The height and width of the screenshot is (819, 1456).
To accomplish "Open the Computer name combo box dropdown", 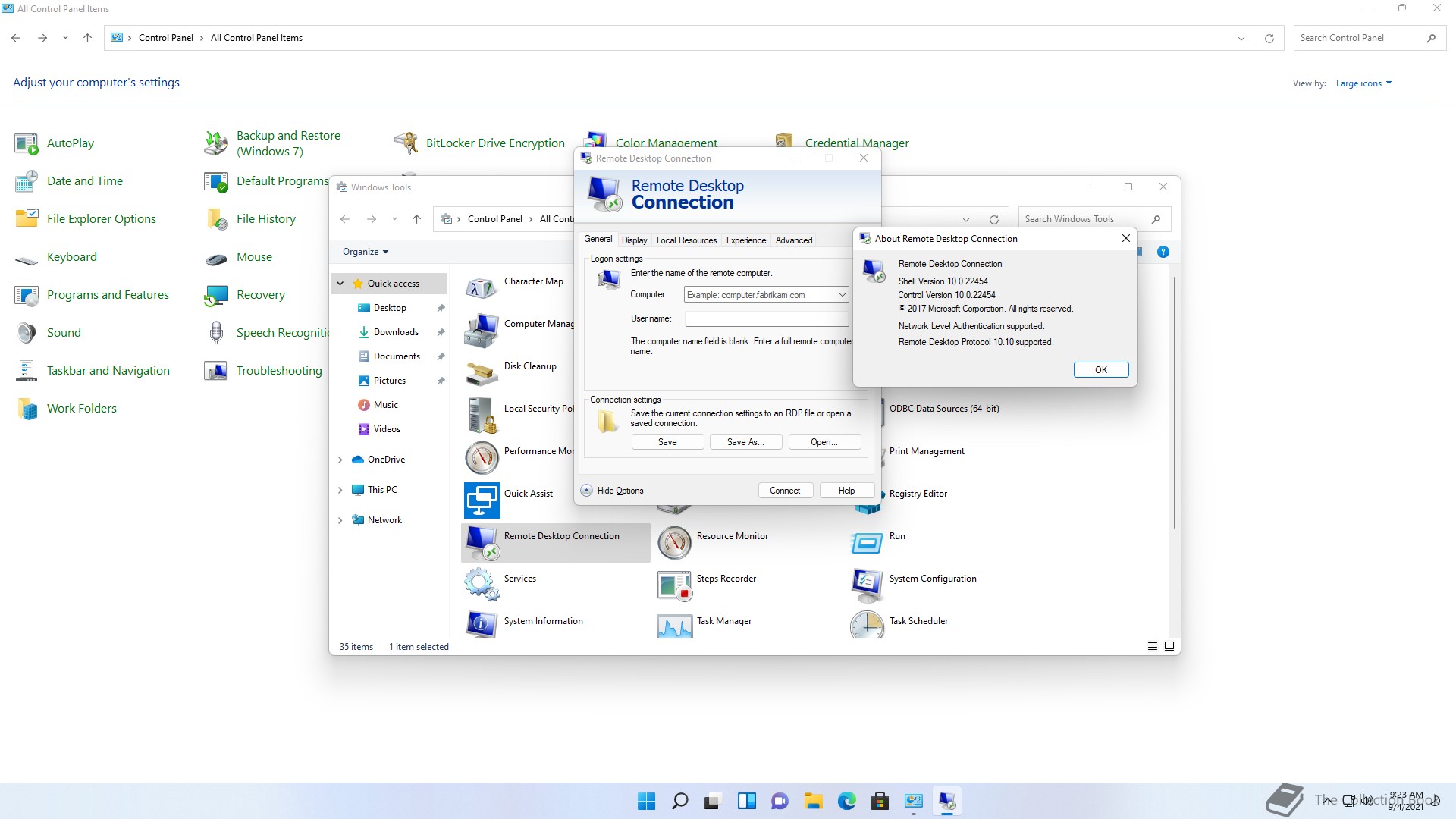I will (x=842, y=295).
